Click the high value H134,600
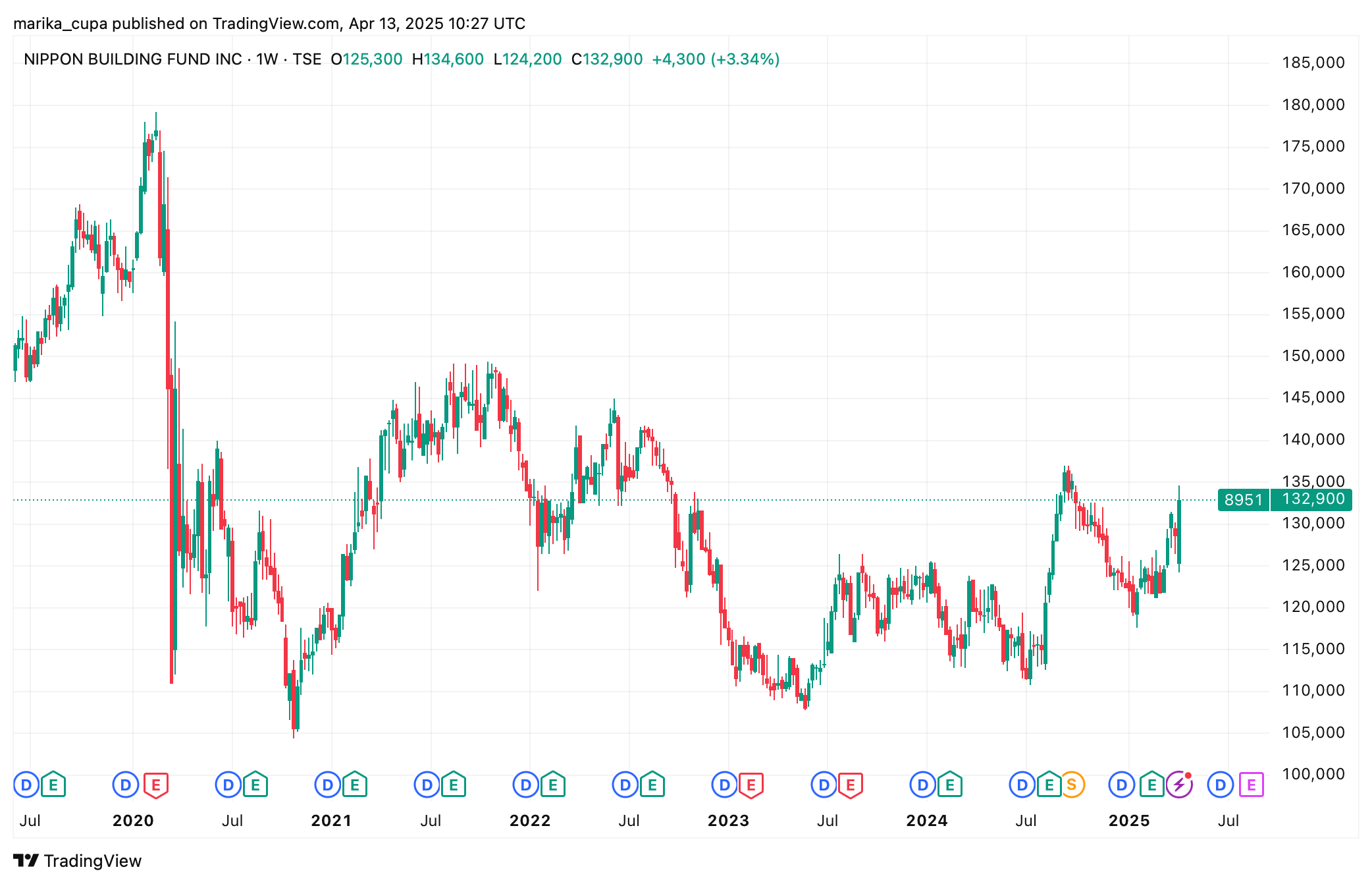 448,59
